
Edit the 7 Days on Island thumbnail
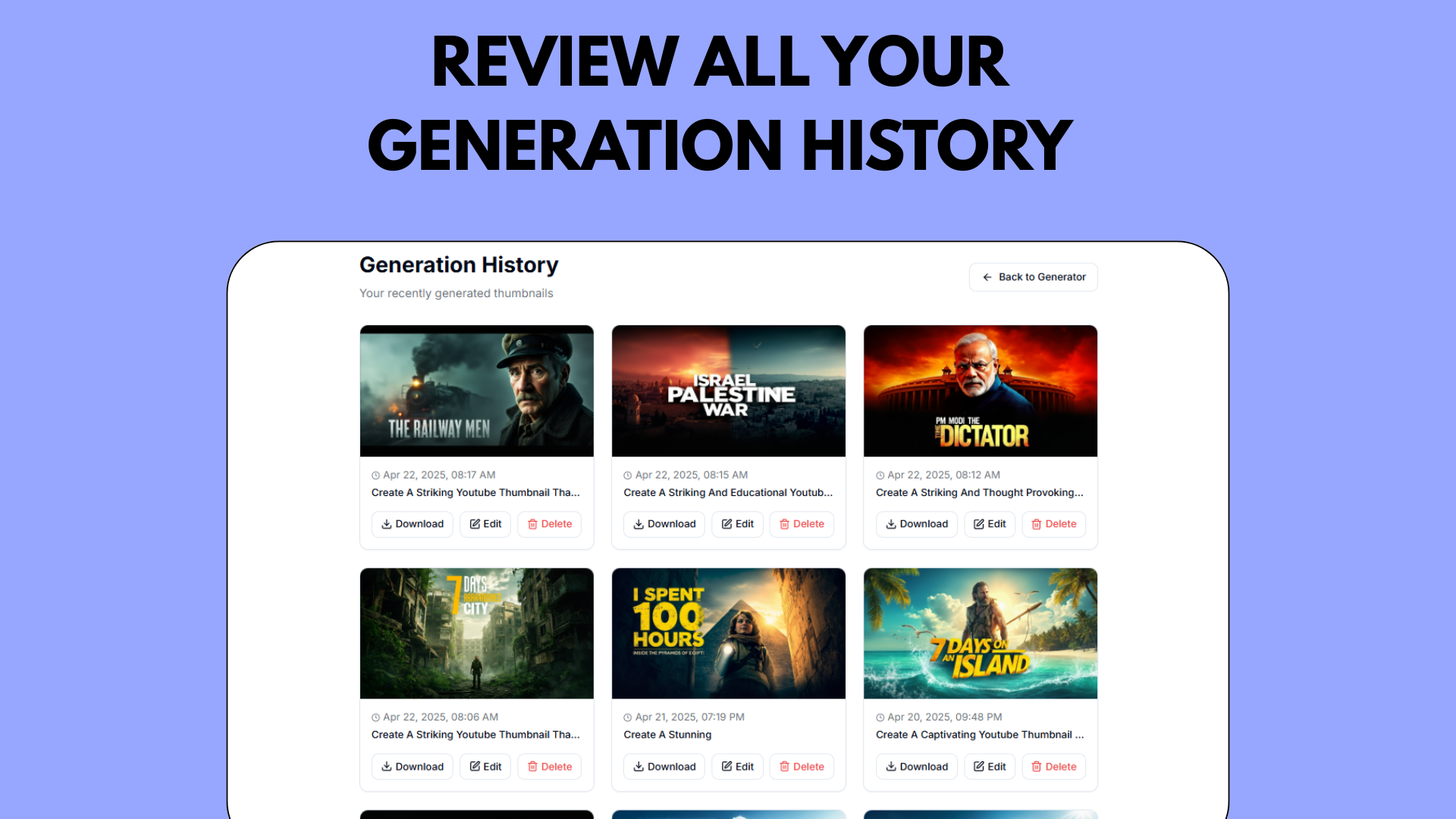point(990,767)
